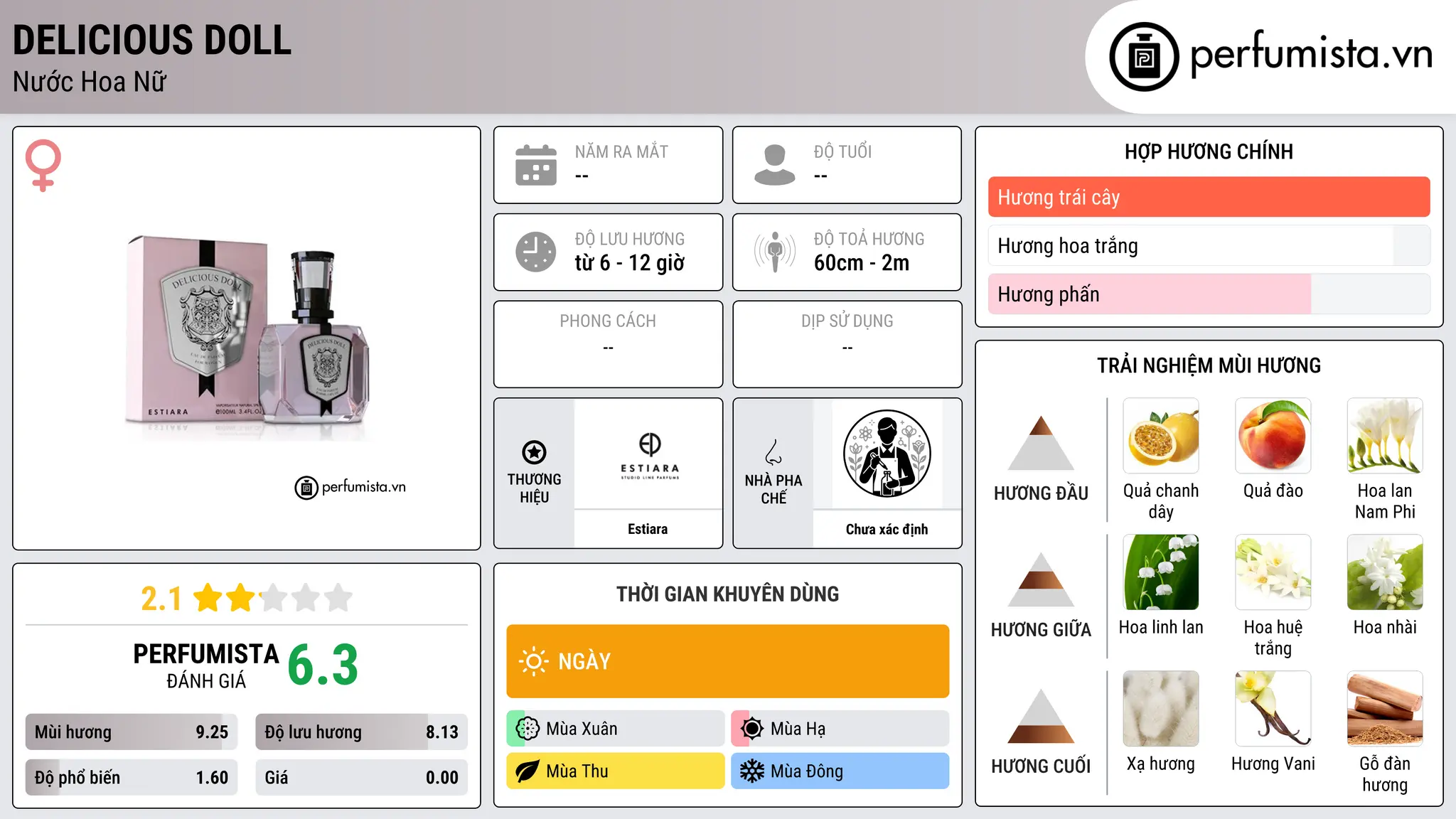Click the Nước Hoa Nữ subtitle

[x=90, y=82]
